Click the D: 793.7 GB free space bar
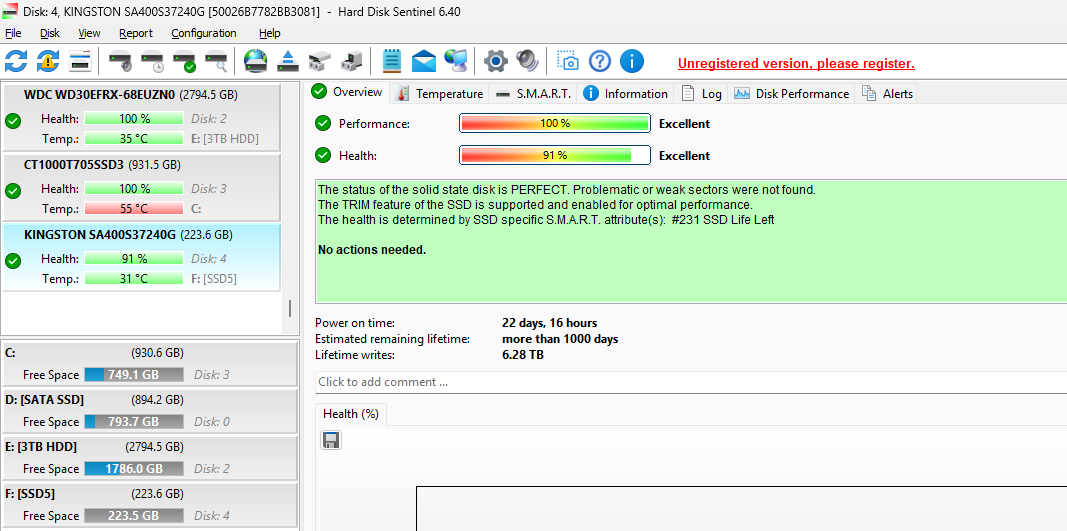 coord(133,421)
